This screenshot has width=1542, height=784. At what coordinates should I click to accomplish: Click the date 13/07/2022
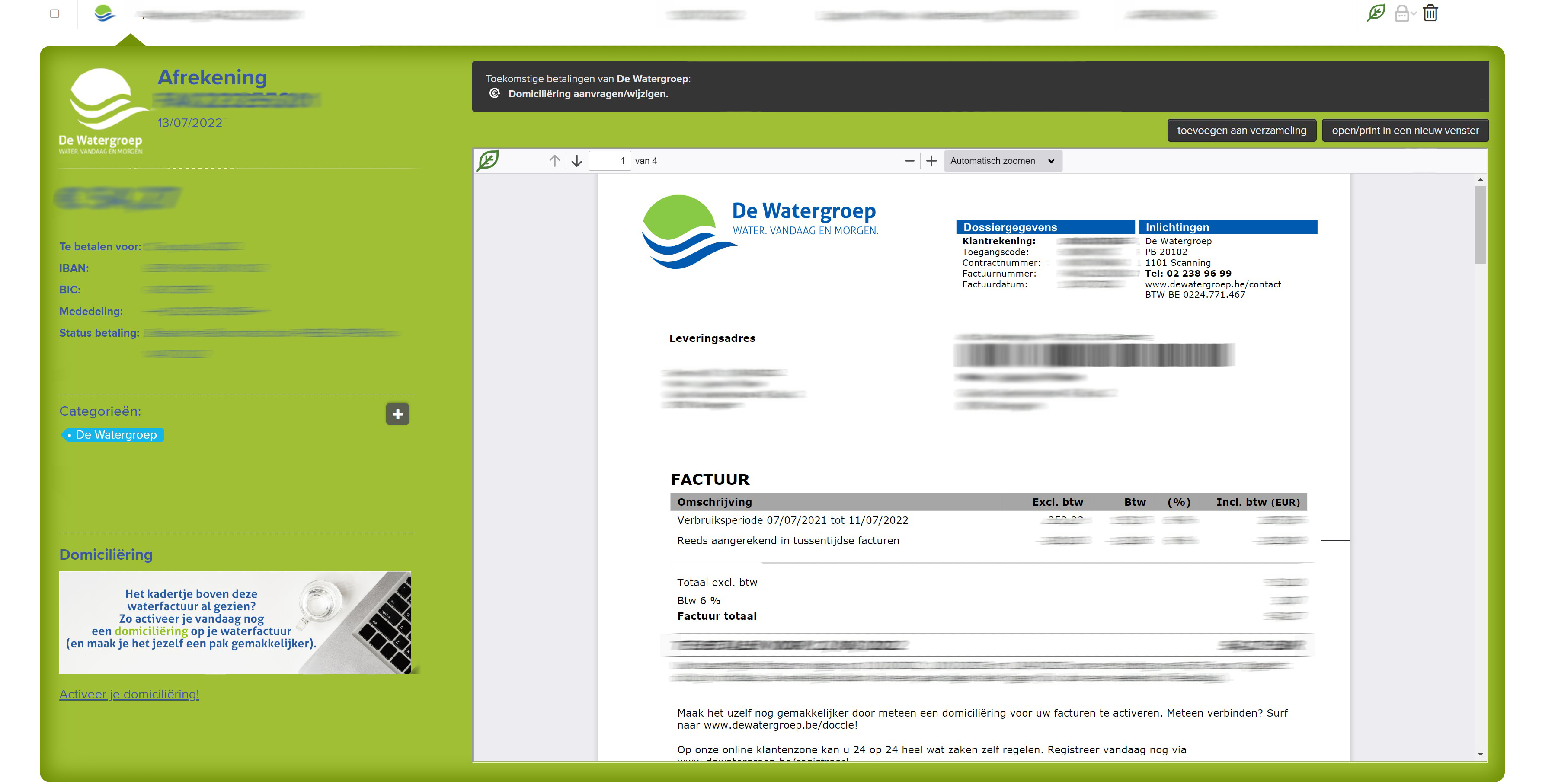(190, 123)
